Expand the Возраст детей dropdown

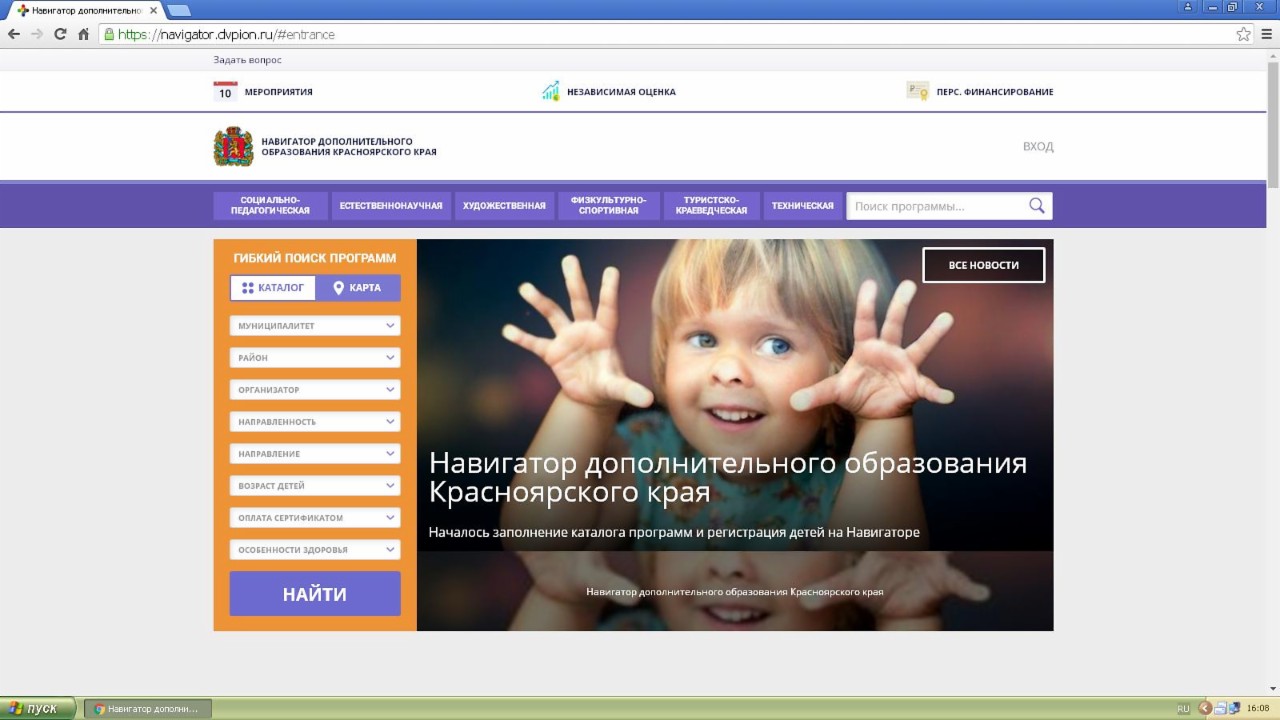click(x=314, y=486)
